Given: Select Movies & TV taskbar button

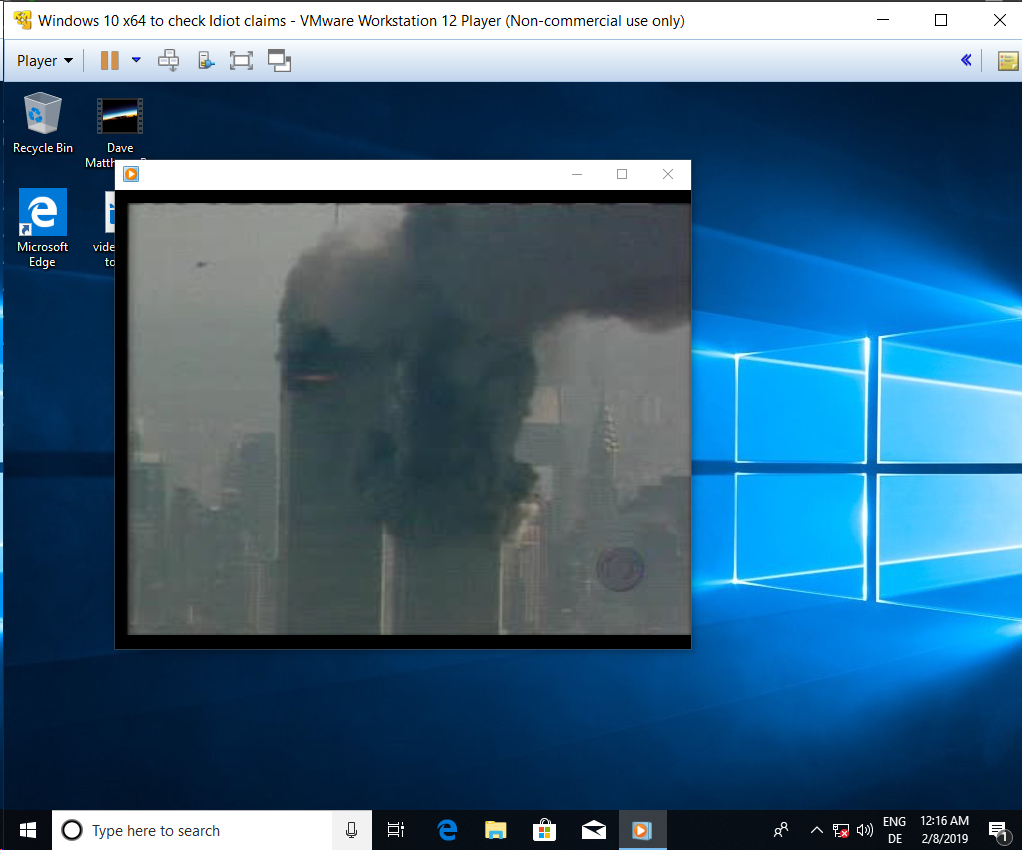Looking at the screenshot, I should point(642,830).
